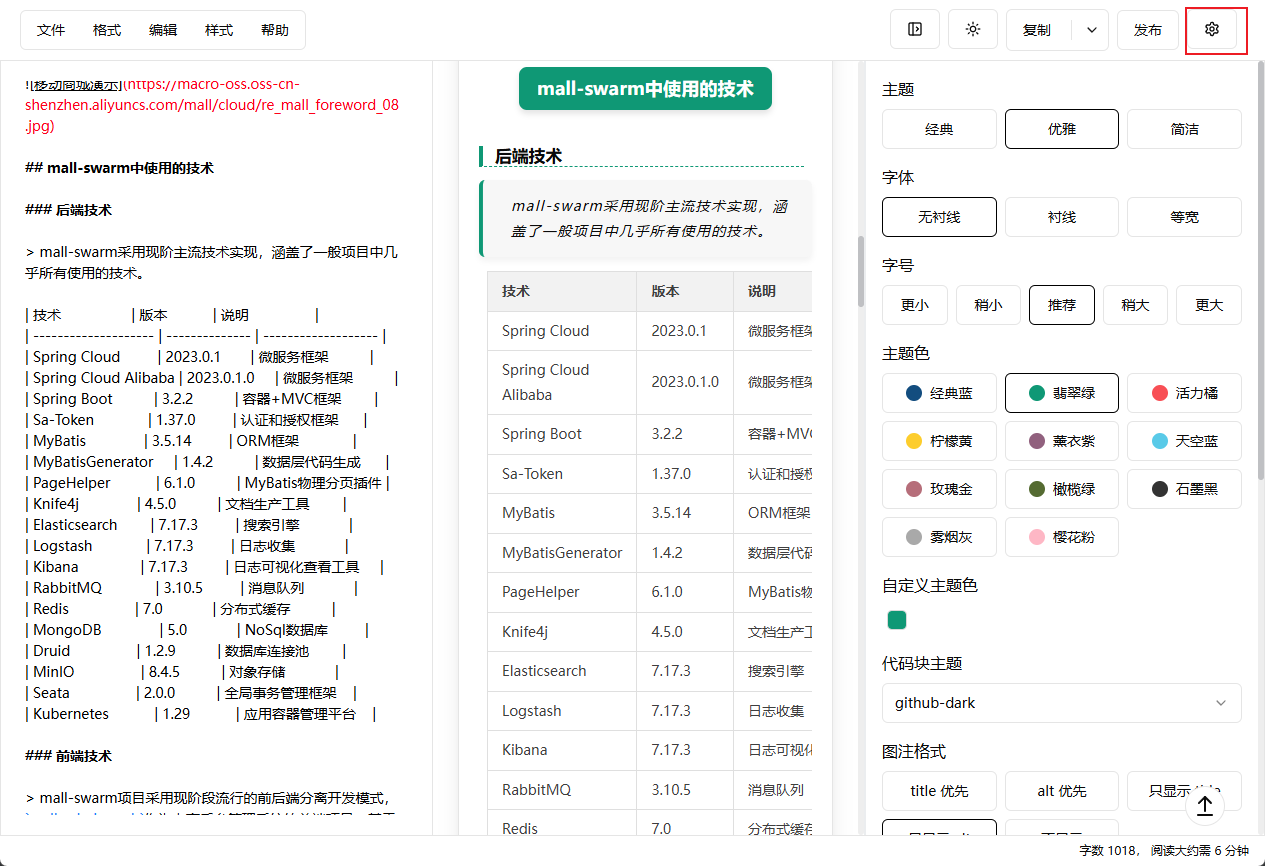Screen dimensions: 1265x866
Task: Click the '### 后端技术' line in editor
Action: click(68, 210)
